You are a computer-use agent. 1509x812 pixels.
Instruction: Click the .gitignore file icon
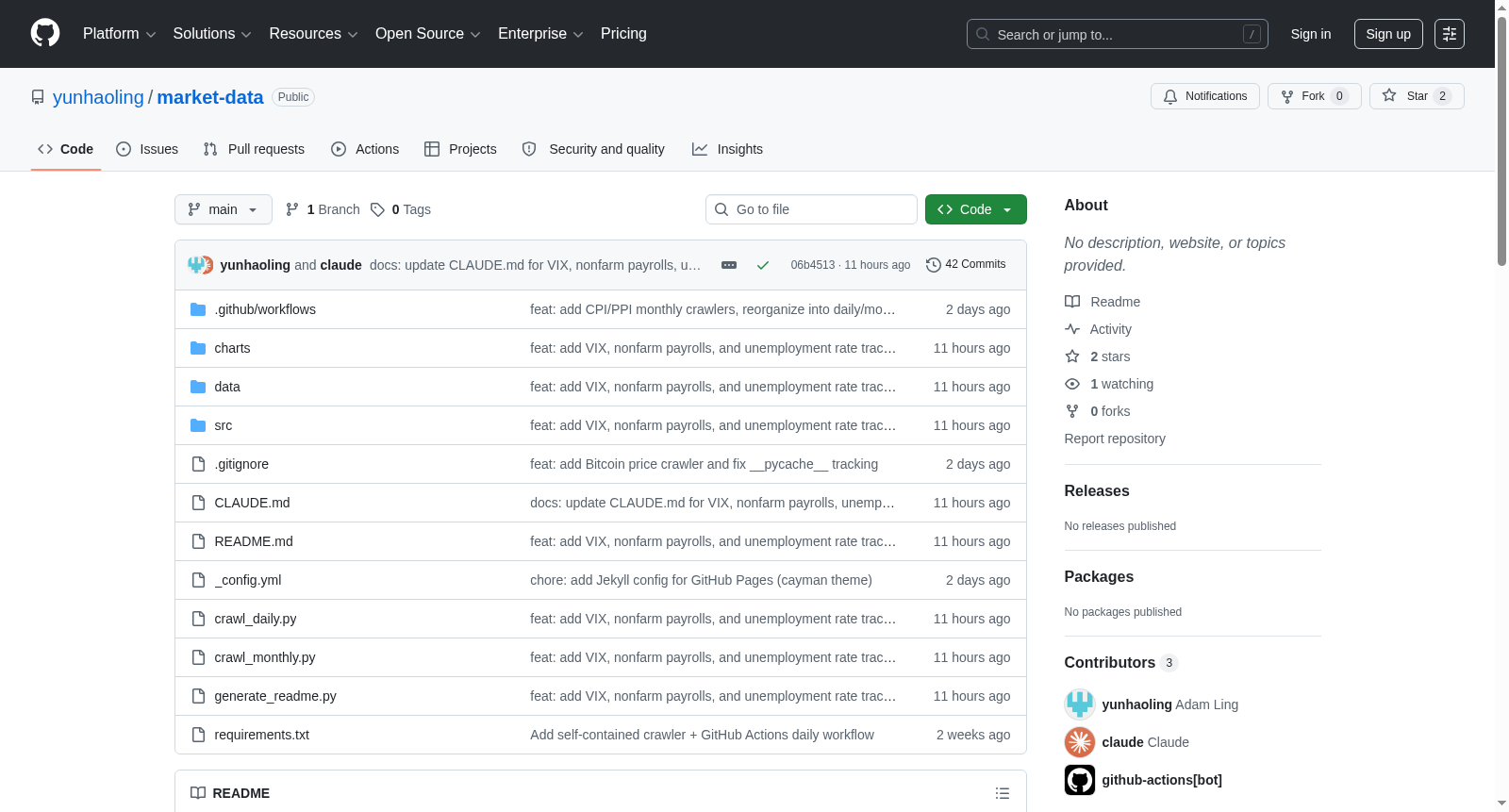click(198, 464)
